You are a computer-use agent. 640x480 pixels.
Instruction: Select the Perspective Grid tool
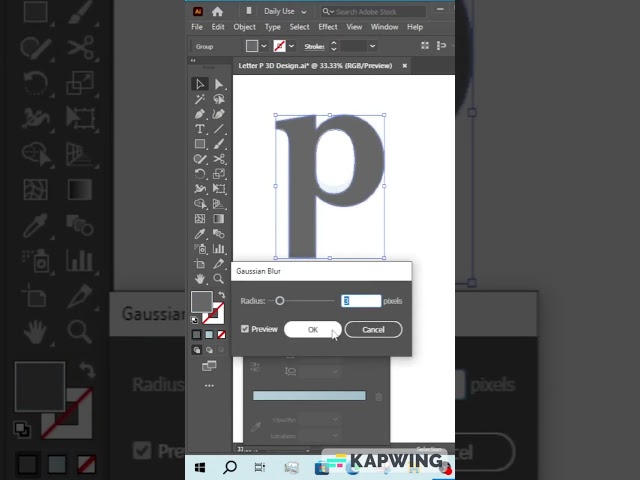point(219,204)
